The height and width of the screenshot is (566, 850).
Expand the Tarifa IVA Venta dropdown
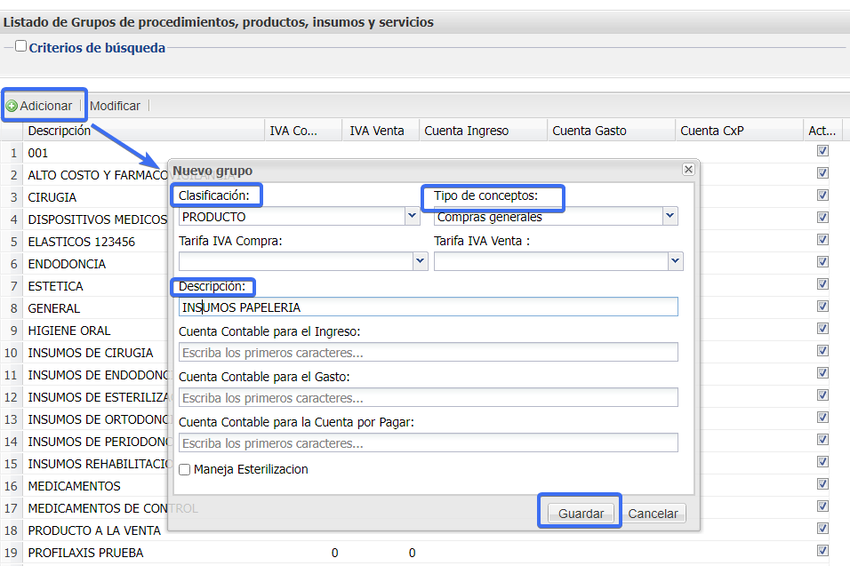[675, 261]
